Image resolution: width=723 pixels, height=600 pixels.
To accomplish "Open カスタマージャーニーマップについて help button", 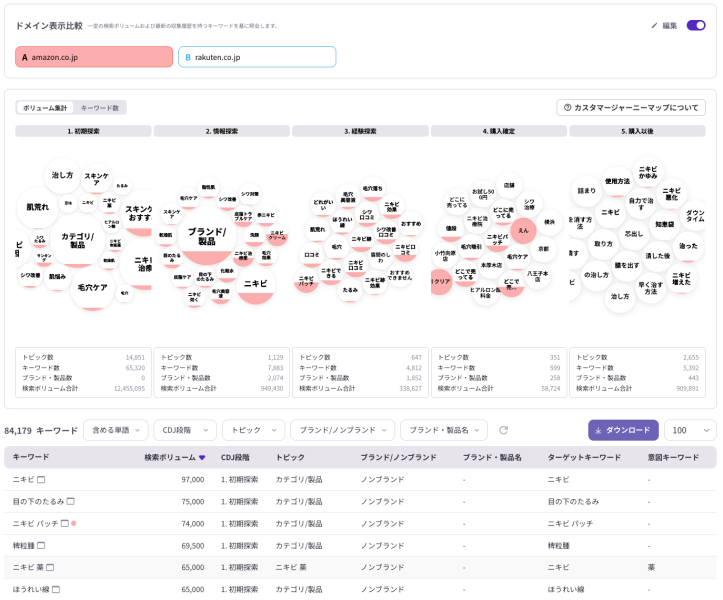I will click(630, 107).
